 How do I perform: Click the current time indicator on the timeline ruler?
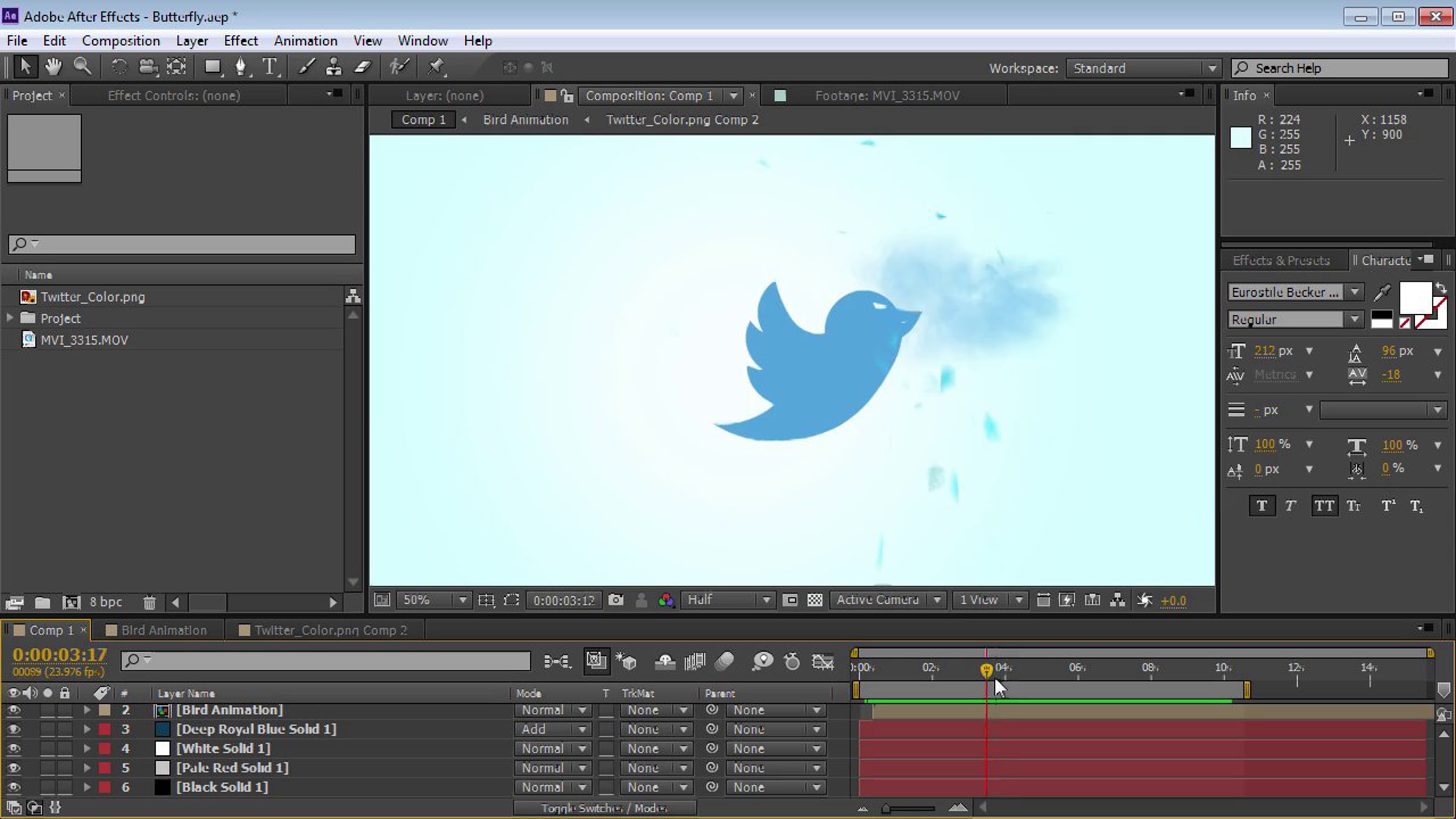click(986, 669)
